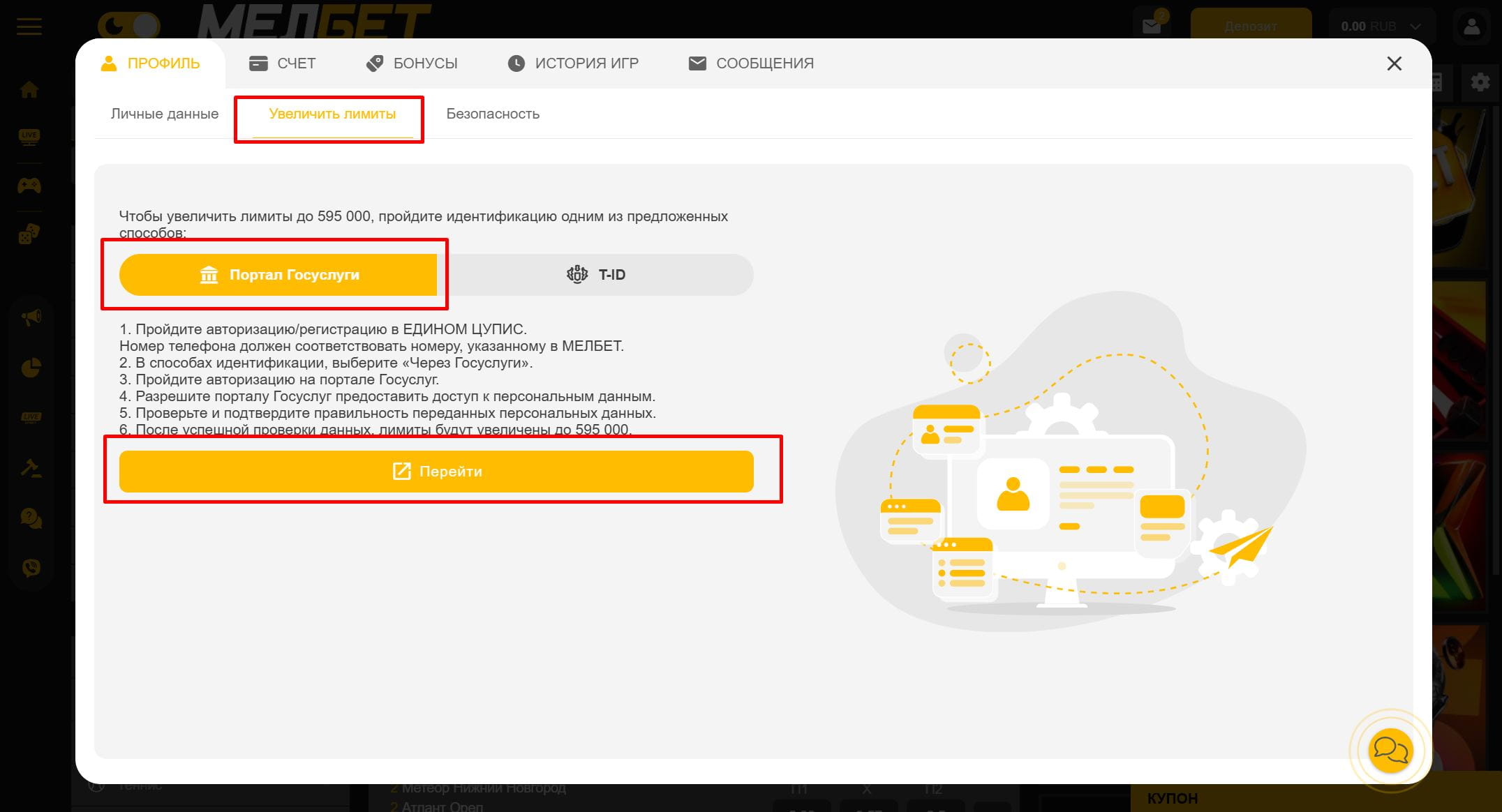The width and height of the screenshot is (1502, 812).
Task: Click the first instruction line mentioning ЕДИНОМ ЦУПИС
Action: [323, 329]
